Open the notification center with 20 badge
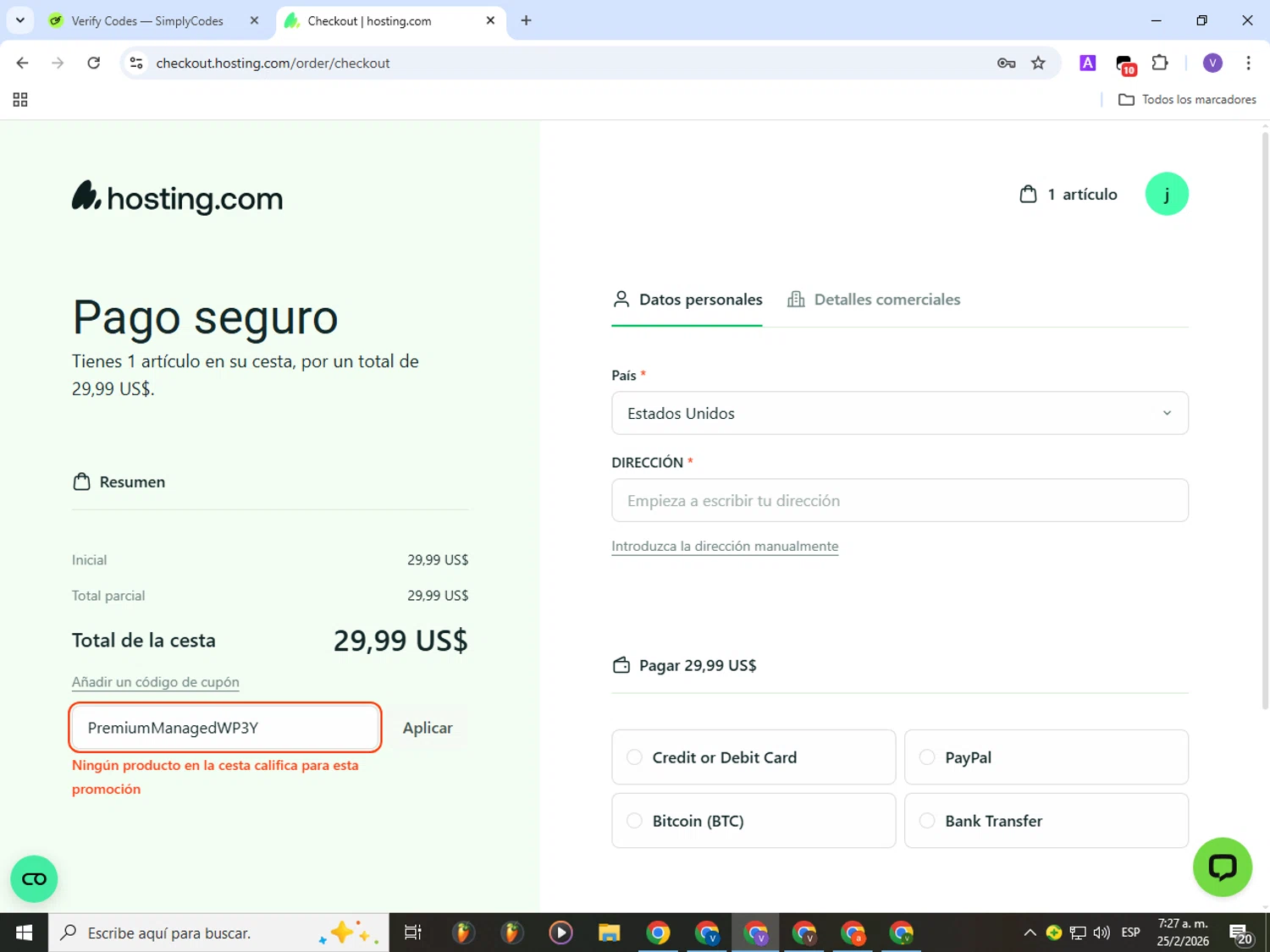Viewport: 1270px width, 952px height. tap(1241, 933)
